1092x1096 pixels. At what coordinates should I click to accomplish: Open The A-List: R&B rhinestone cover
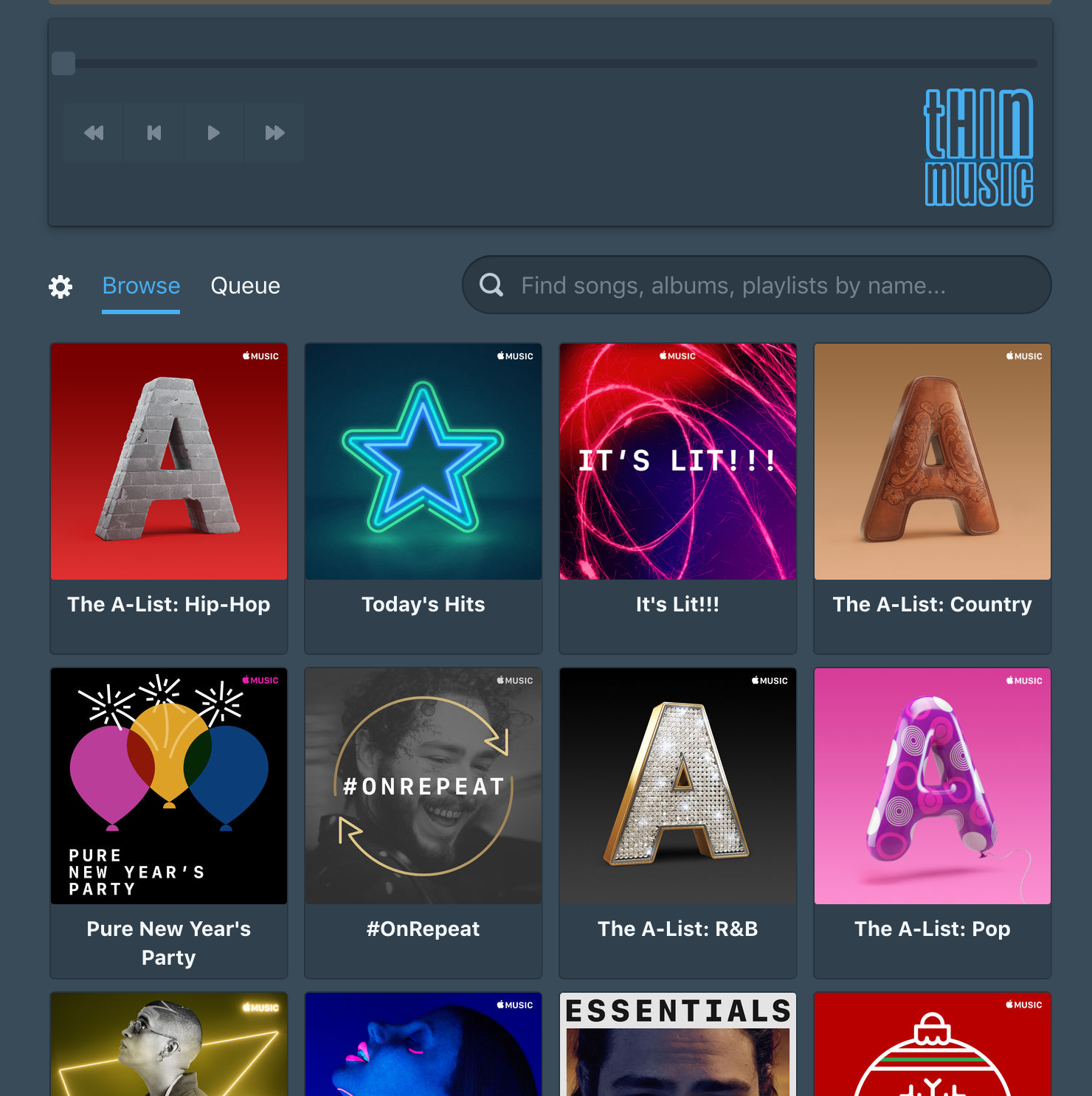coord(678,786)
